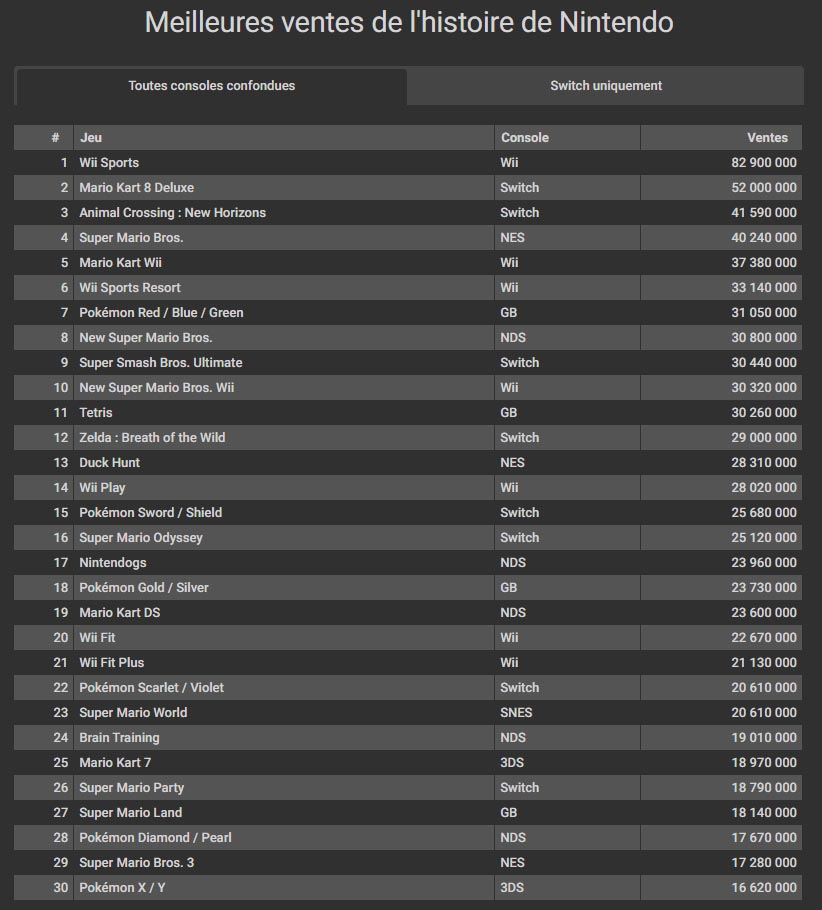Select 'Super Mario Bros. 3' entry
Viewport: 822px width, 910px height.
136,861
